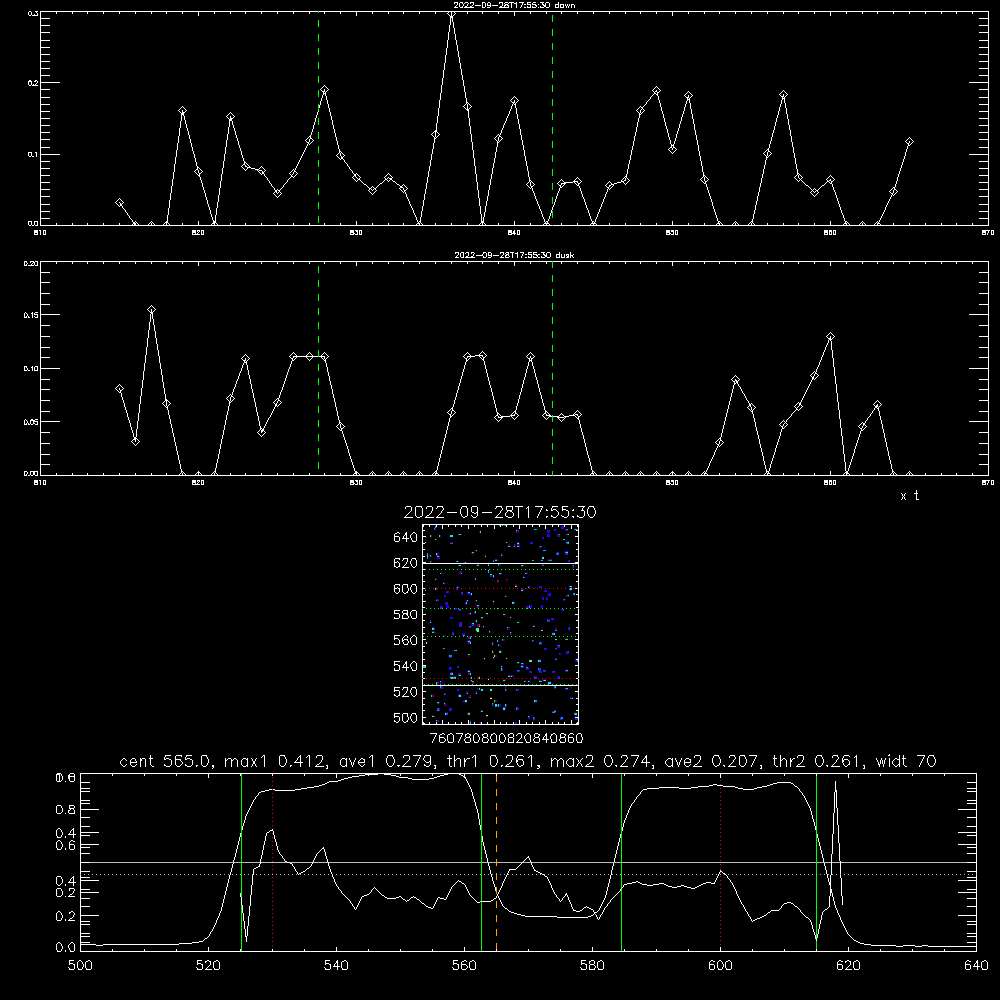
Task: Click the timestamp title above the heatmap
Action: [500, 512]
